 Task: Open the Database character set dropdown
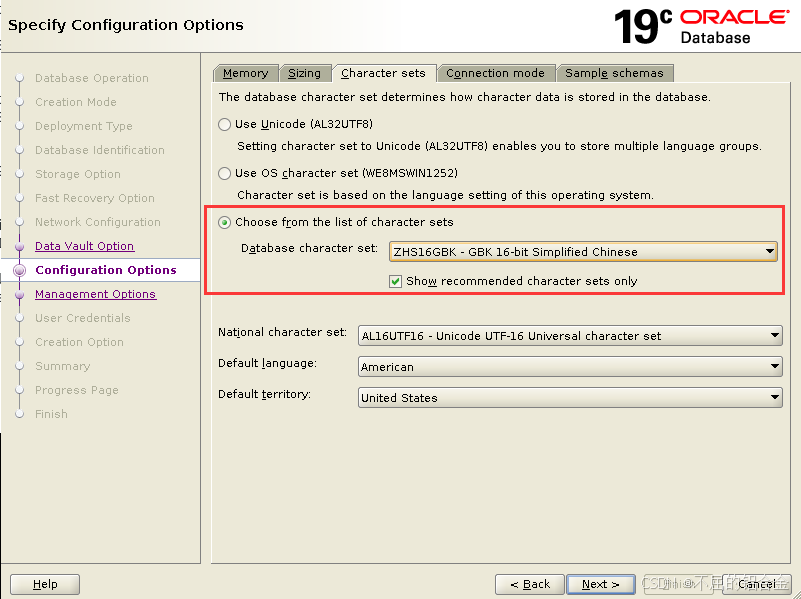pos(583,252)
